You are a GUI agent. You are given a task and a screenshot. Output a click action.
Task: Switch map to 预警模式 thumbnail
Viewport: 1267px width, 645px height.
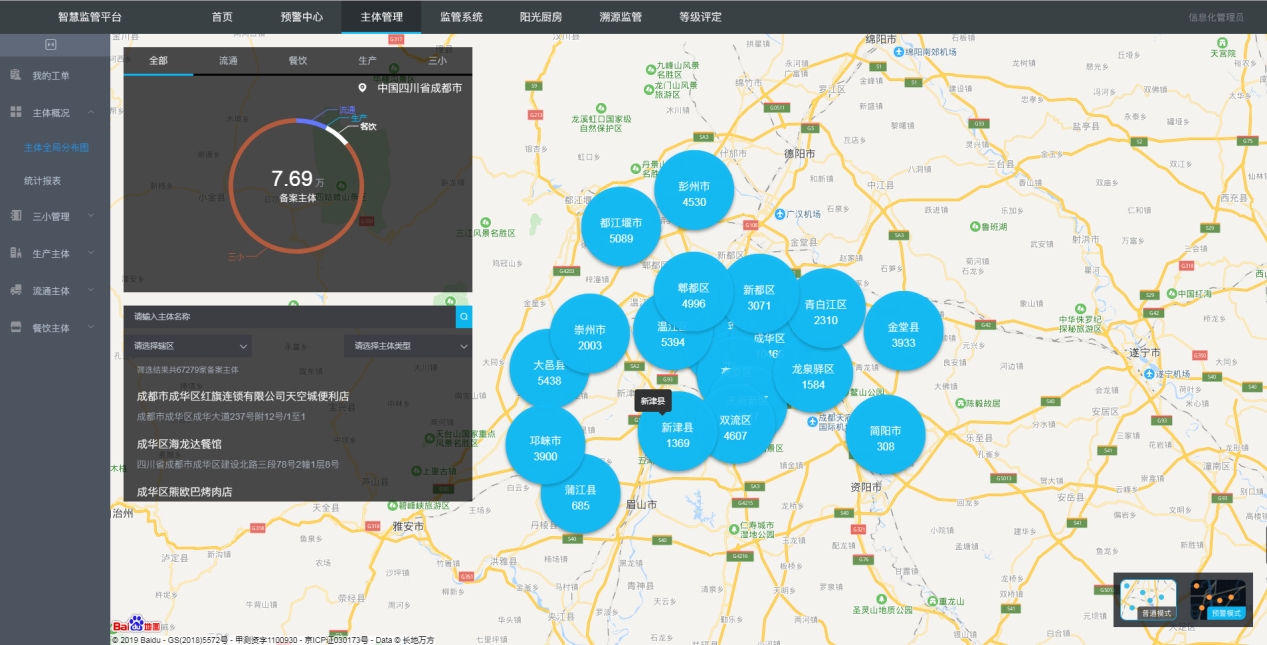1217,600
